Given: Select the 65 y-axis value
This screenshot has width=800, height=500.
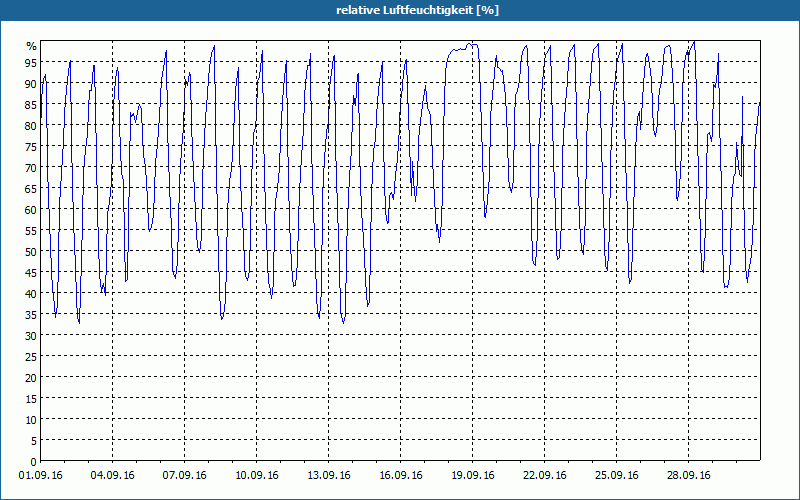Looking at the screenshot, I should point(31,189).
